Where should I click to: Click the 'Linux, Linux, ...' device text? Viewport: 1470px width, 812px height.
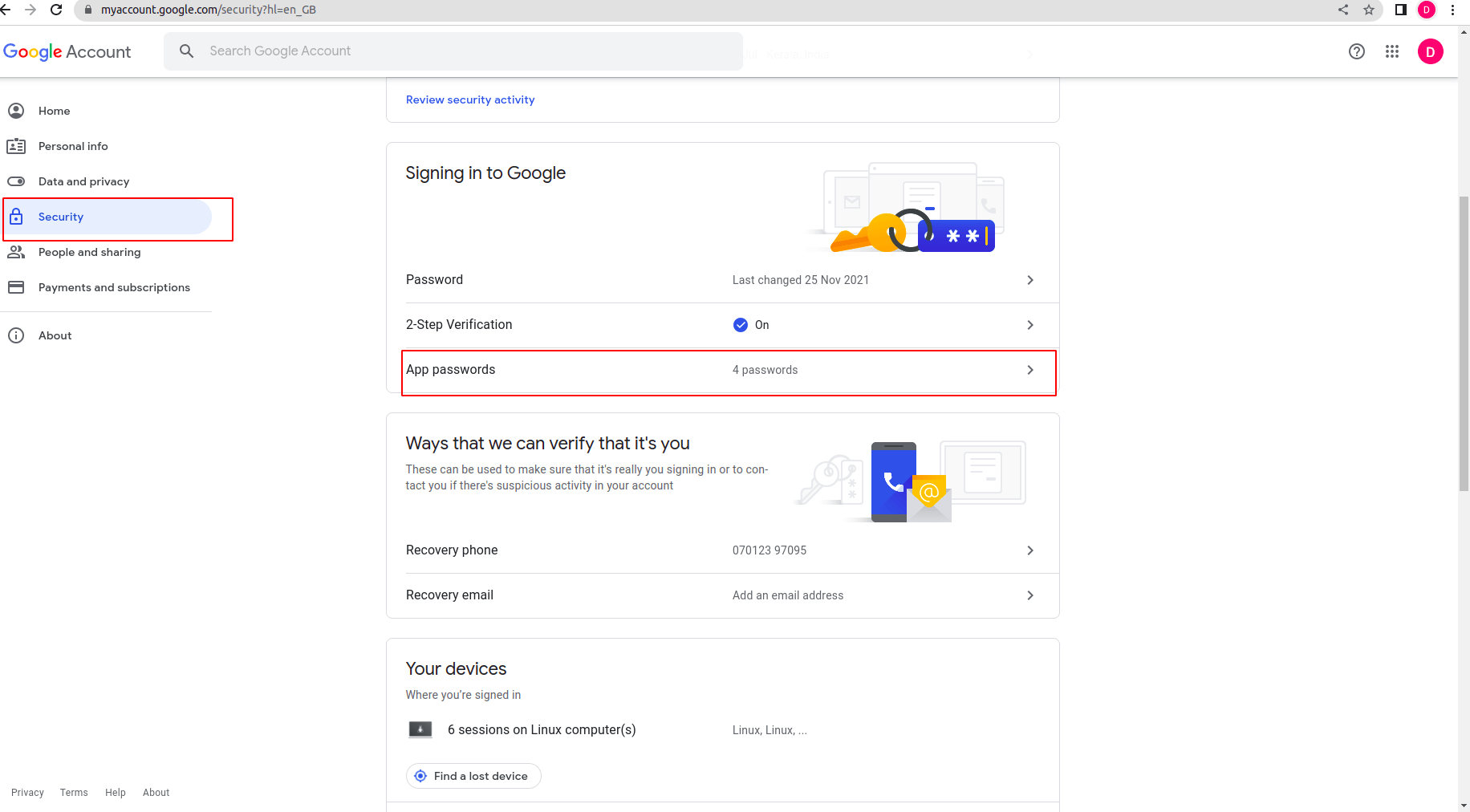770,730
